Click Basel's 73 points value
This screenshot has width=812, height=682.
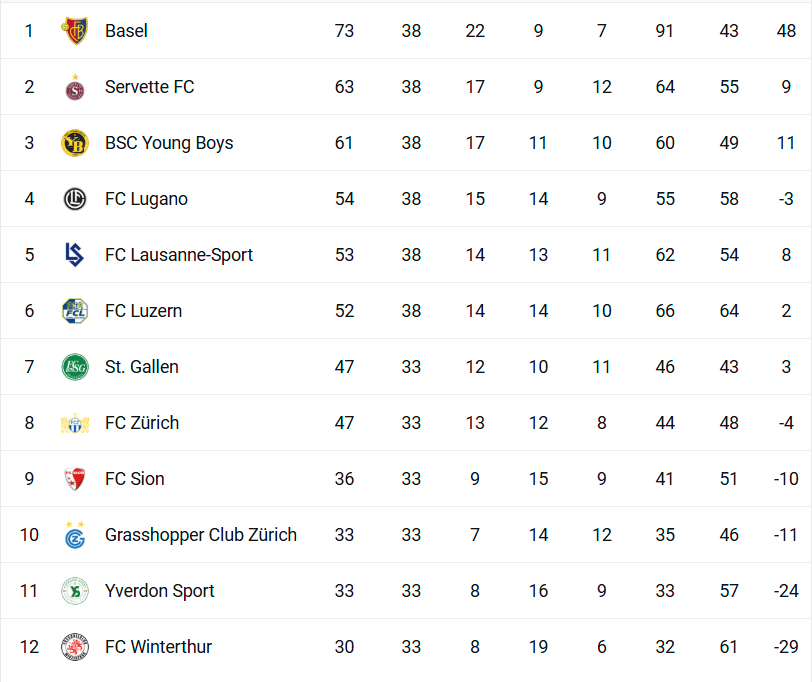[344, 31]
